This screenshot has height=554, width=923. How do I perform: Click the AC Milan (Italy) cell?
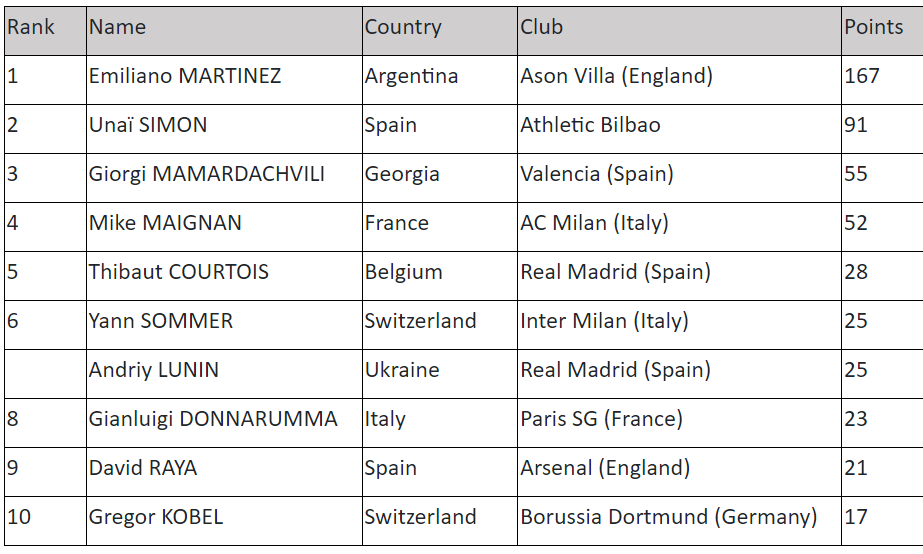(x=594, y=224)
